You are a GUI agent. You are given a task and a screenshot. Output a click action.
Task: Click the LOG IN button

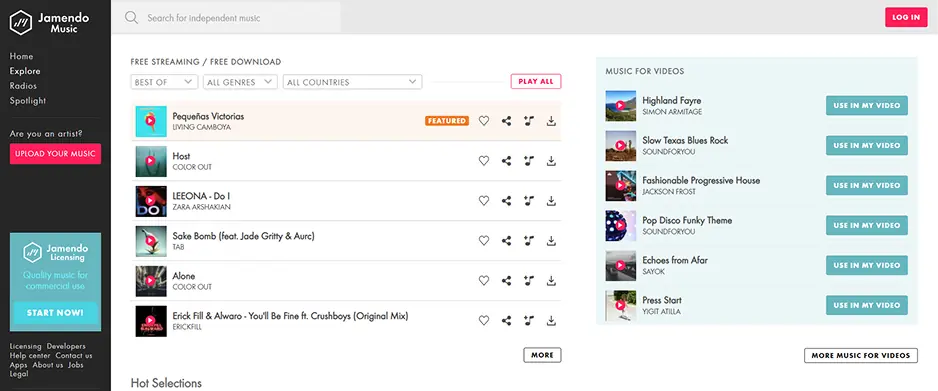906,17
